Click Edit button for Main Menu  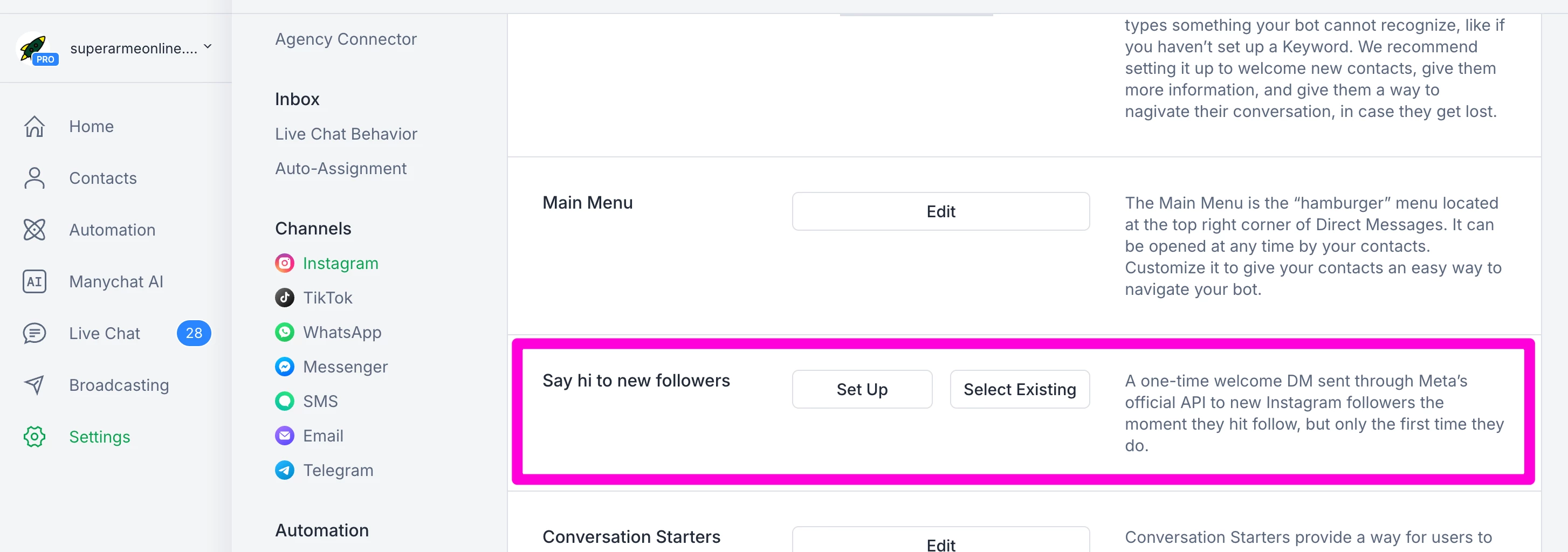[x=940, y=212]
